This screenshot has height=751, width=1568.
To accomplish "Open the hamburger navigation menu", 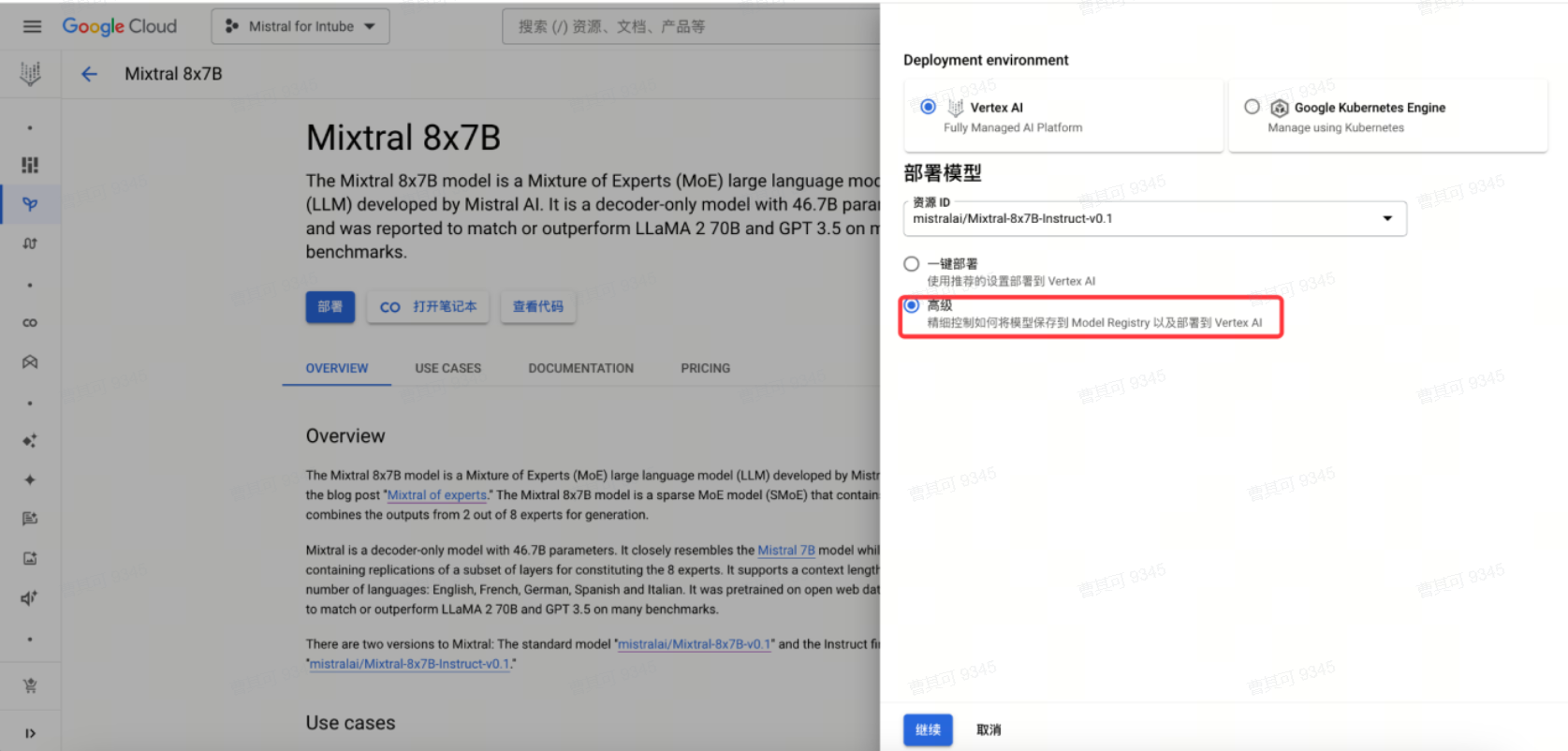I will click(x=32, y=26).
